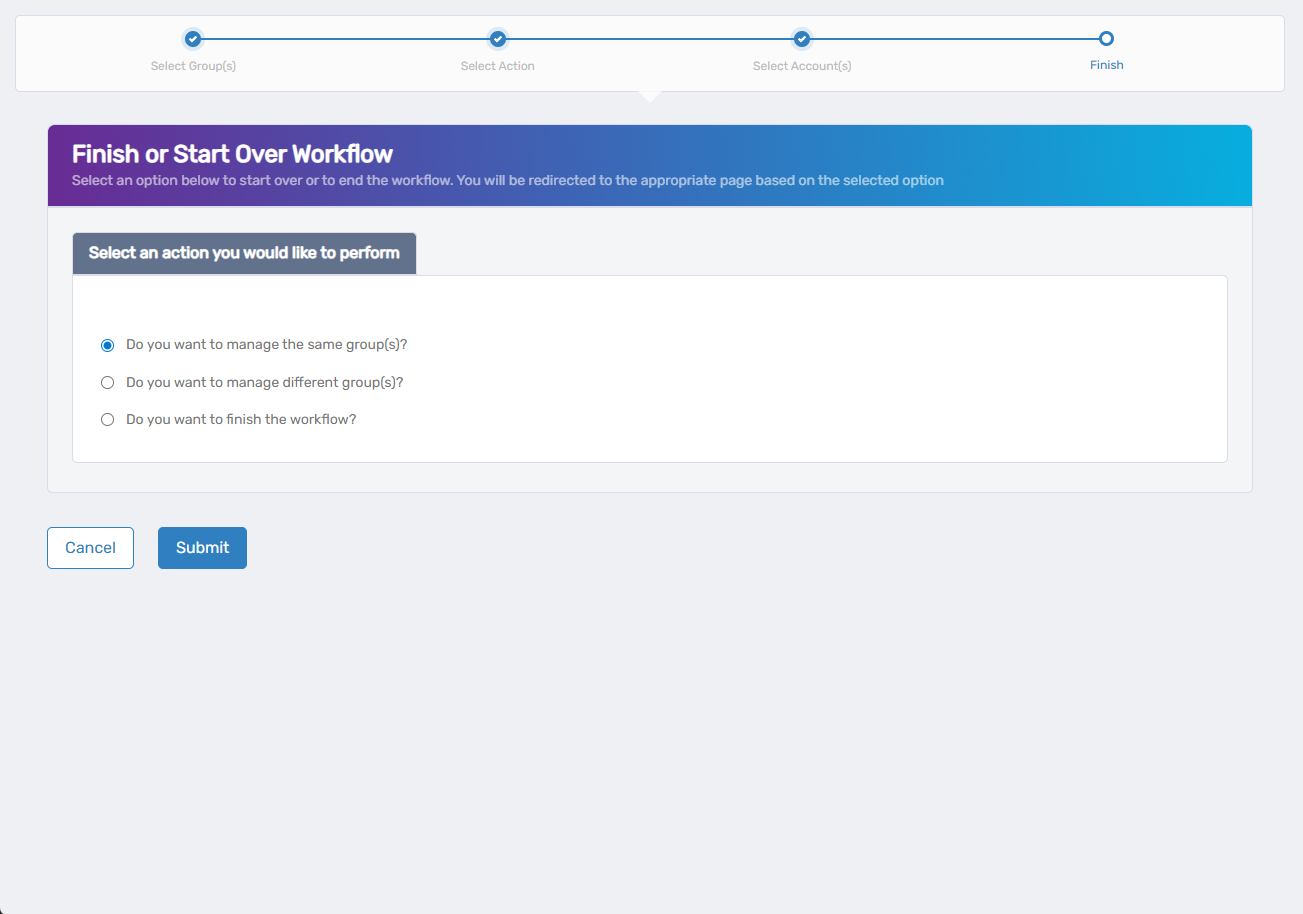Click the Select Group(s) step label
The width and height of the screenshot is (1303, 914).
point(192,65)
